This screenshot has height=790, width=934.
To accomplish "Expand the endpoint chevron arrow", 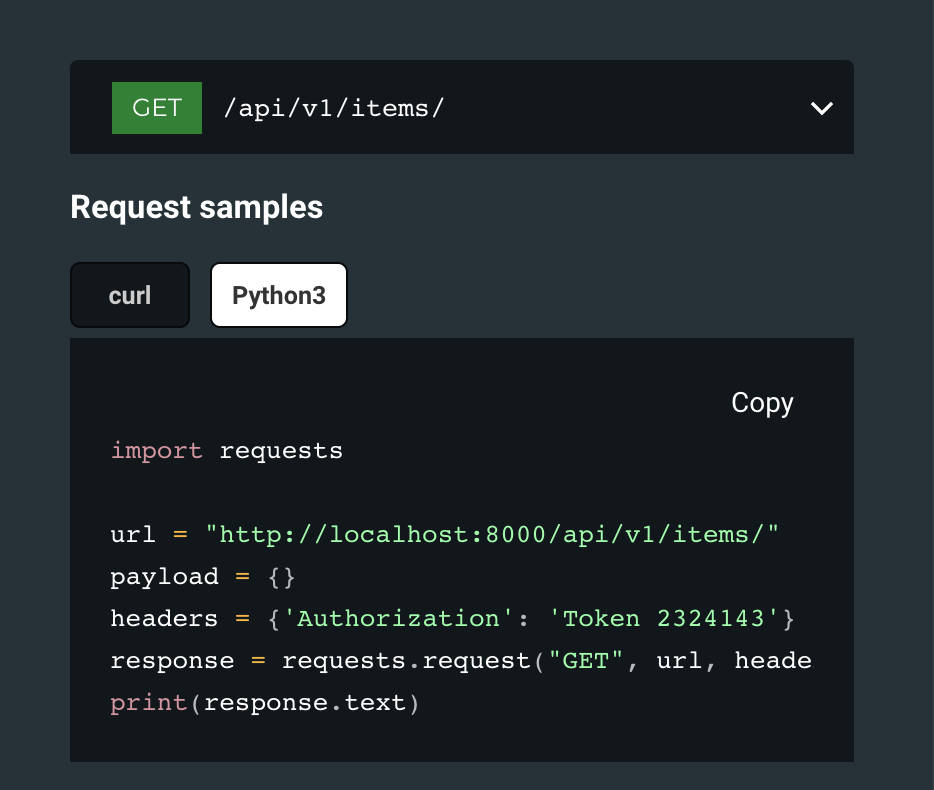I will [x=821, y=108].
